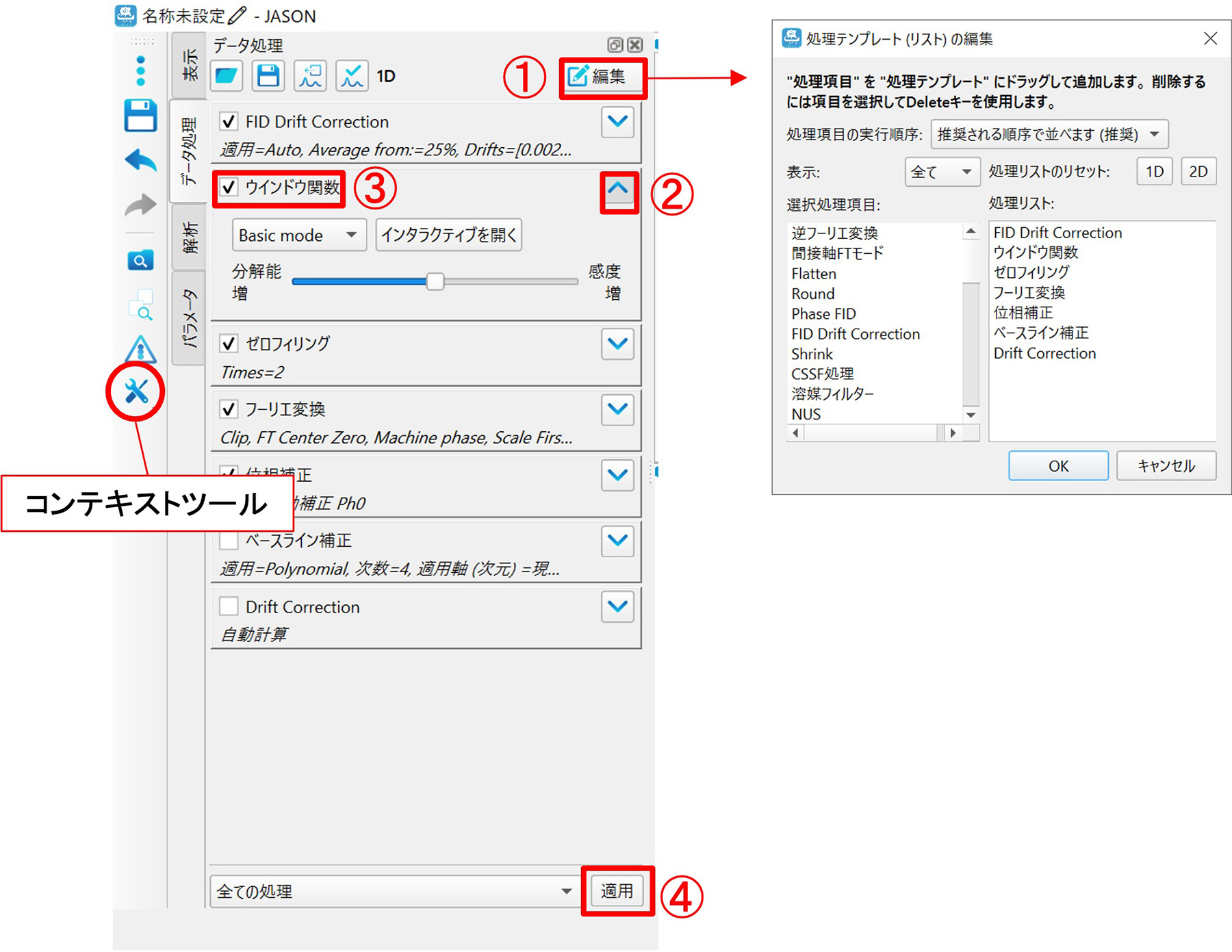Image resolution: width=1232 pixels, height=952 pixels.
Task: Click the 編集 edit button
Action: click(602, 76)
